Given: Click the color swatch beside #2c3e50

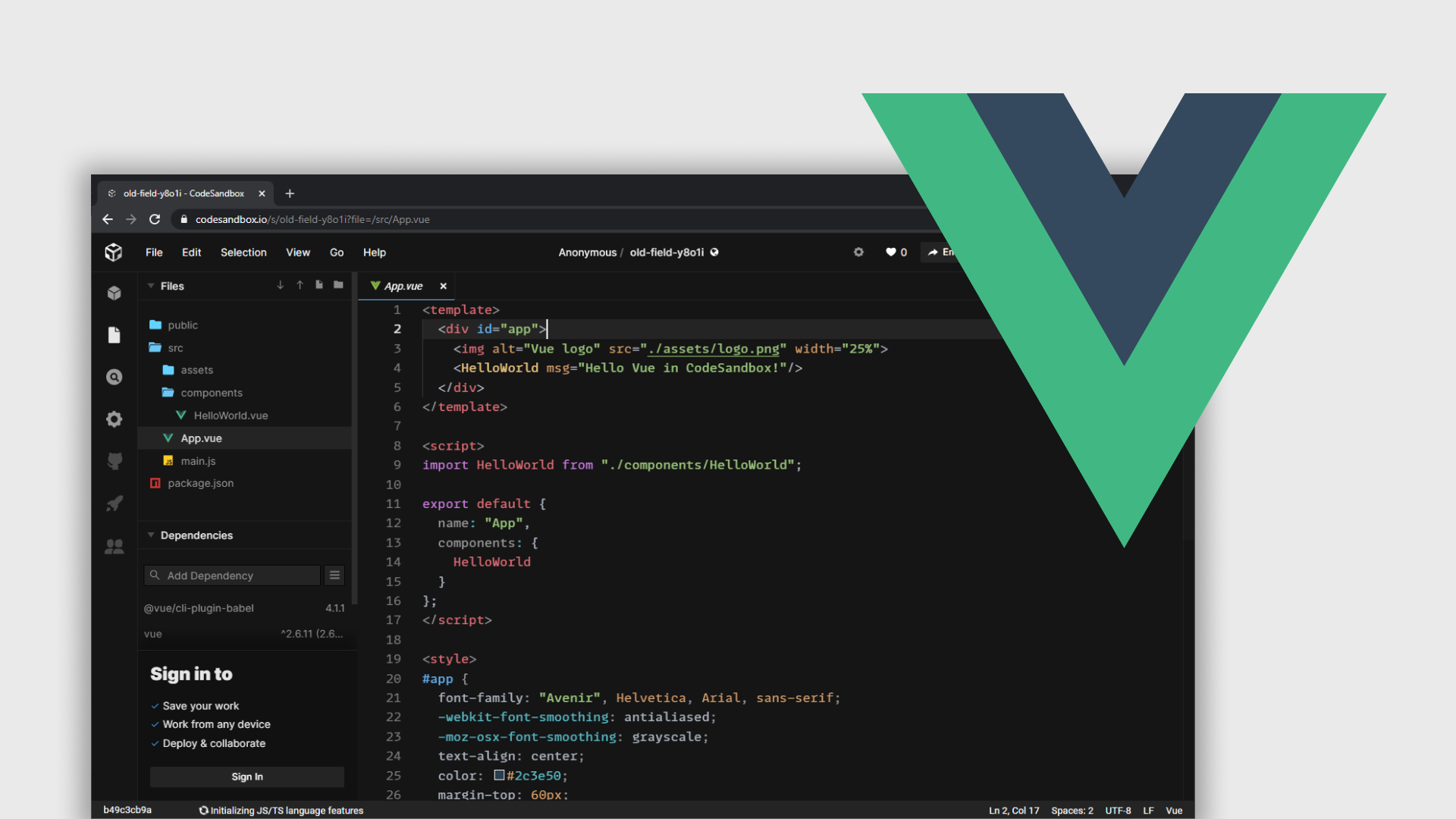Looking at the screenshot, I should click(x=499, y=775).
